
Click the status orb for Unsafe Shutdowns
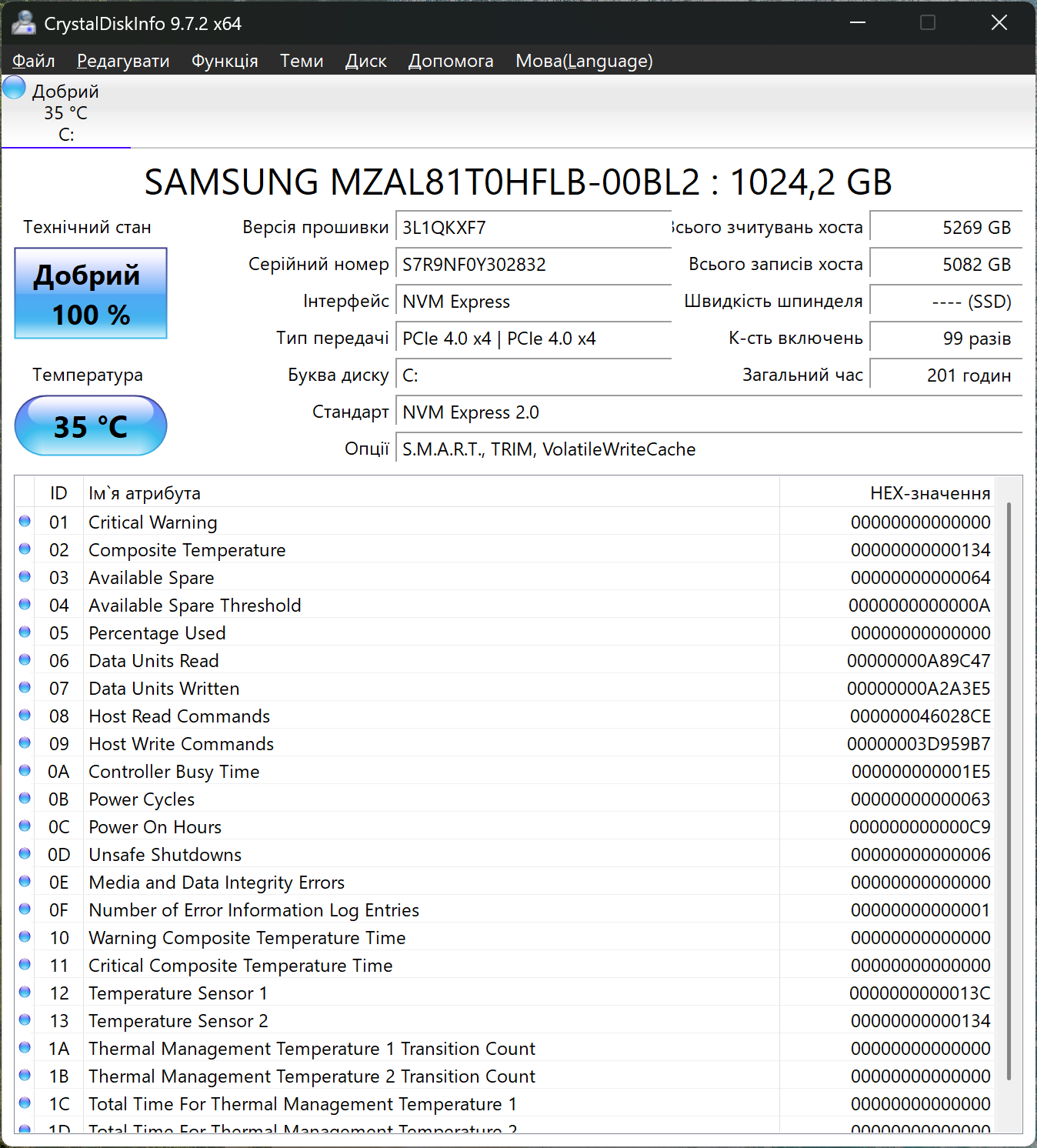(25, 854)
